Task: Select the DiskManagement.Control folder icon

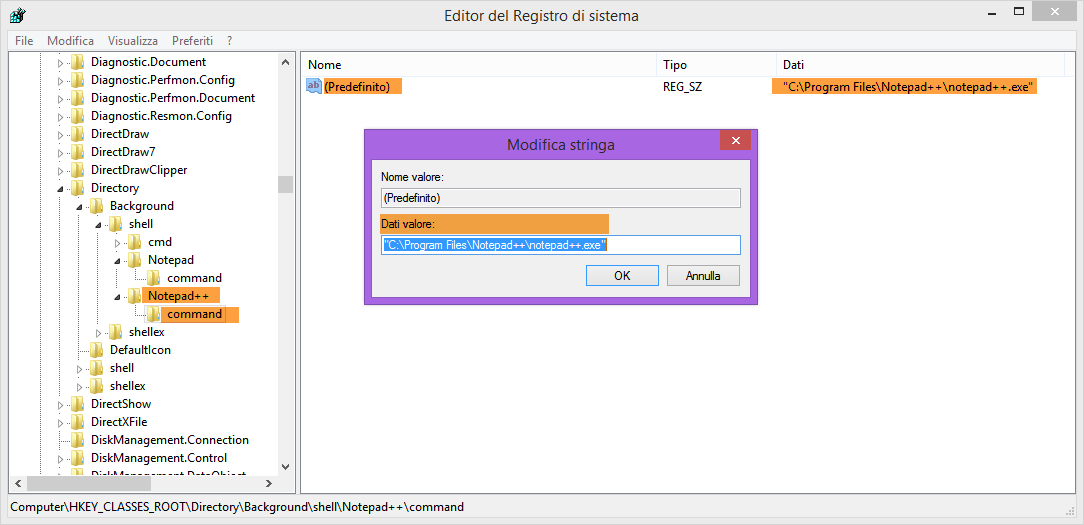Action: tap(77, 458)
